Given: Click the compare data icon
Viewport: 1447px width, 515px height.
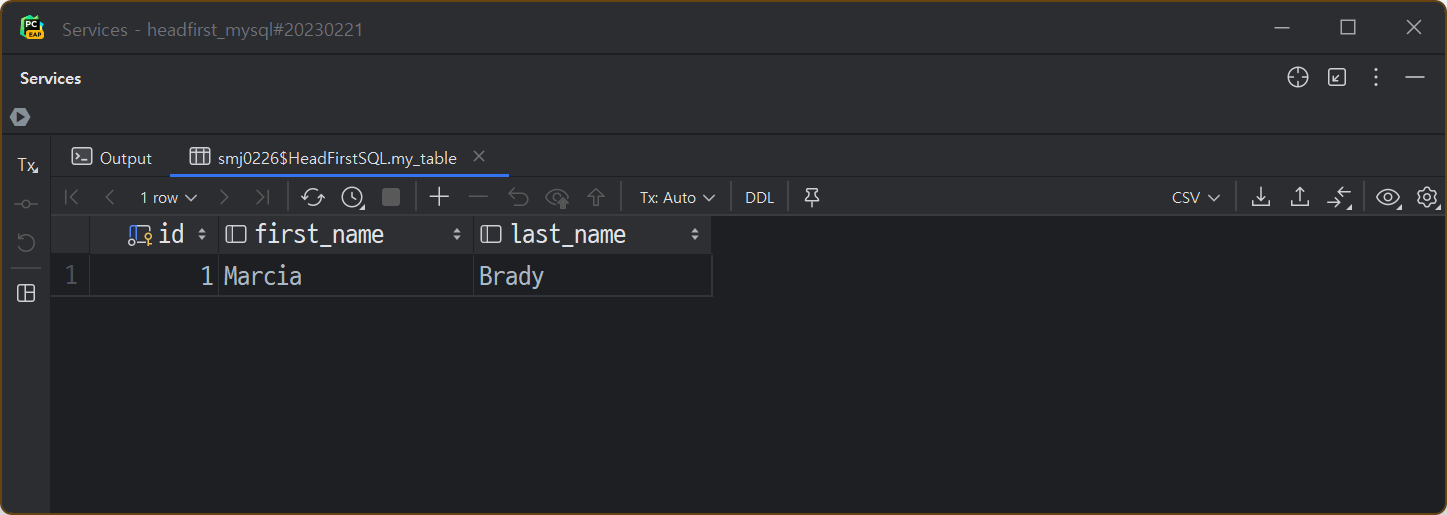Looking at the screenshot, I should (x=1339, y=197).
